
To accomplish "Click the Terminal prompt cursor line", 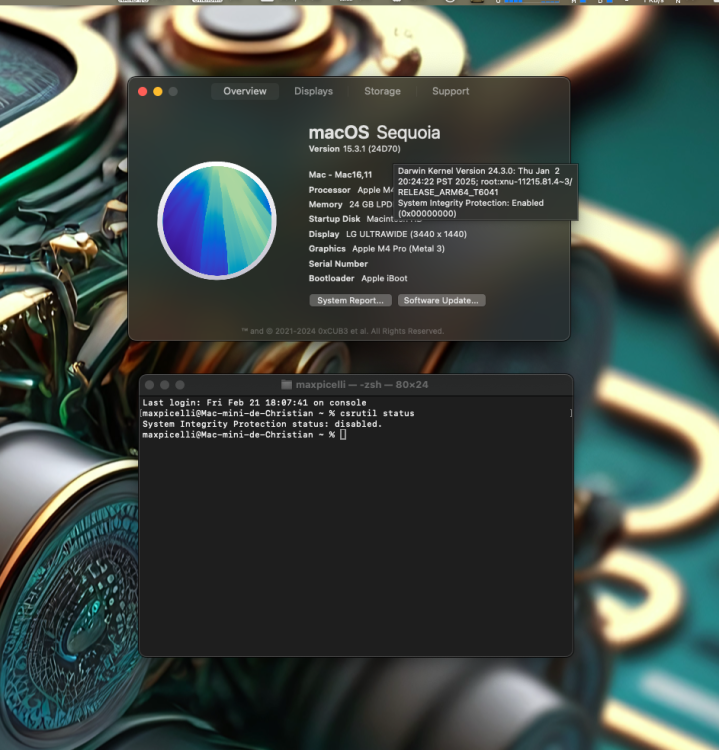I will point(244,435).
